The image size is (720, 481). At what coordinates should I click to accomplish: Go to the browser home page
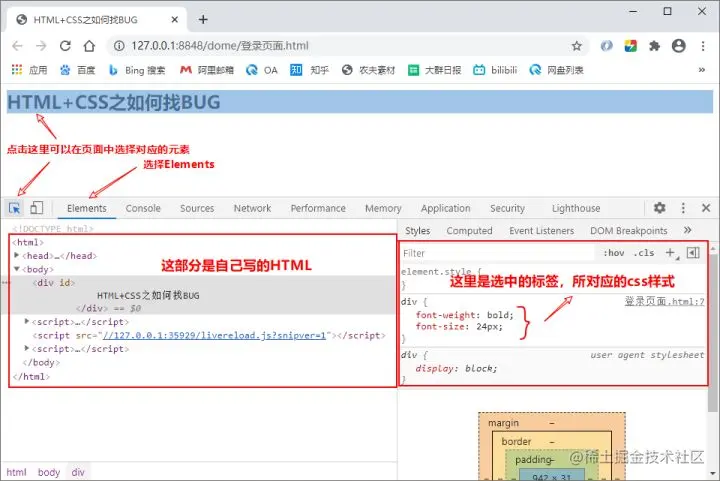pos(89,46)
